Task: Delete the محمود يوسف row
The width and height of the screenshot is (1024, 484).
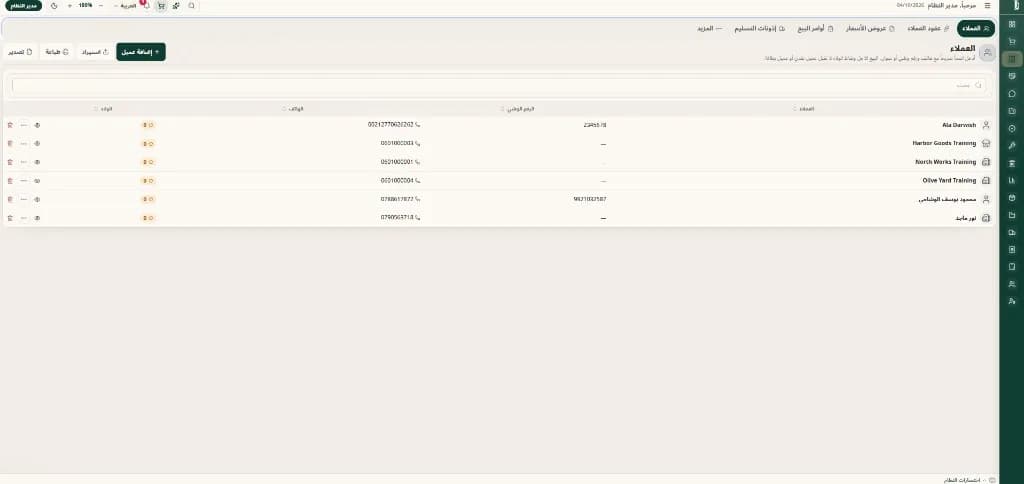Action: [x=10, y=199]
